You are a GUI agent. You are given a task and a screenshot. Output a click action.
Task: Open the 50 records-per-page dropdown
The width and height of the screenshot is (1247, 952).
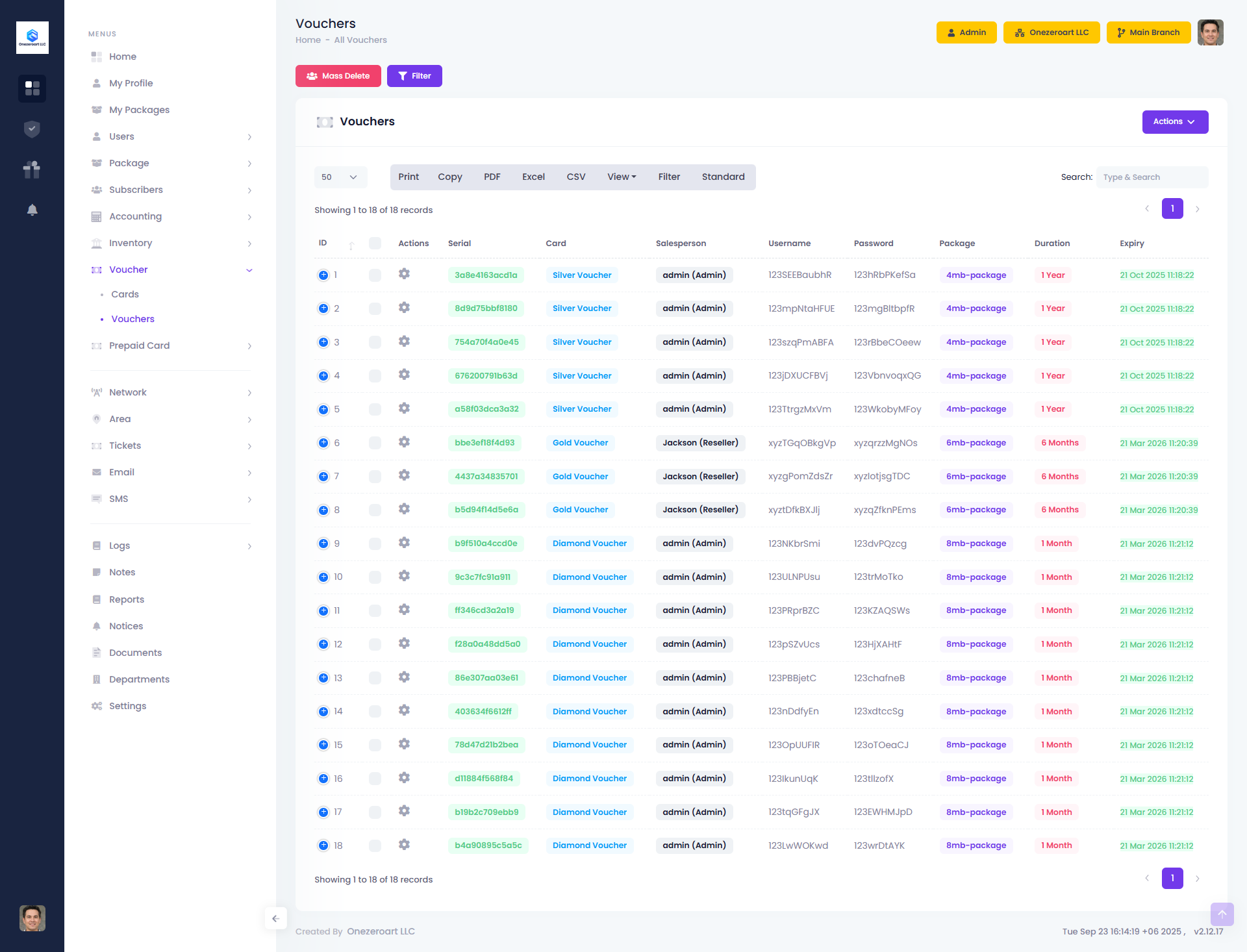pyautogui.click(x=340, y=177)
